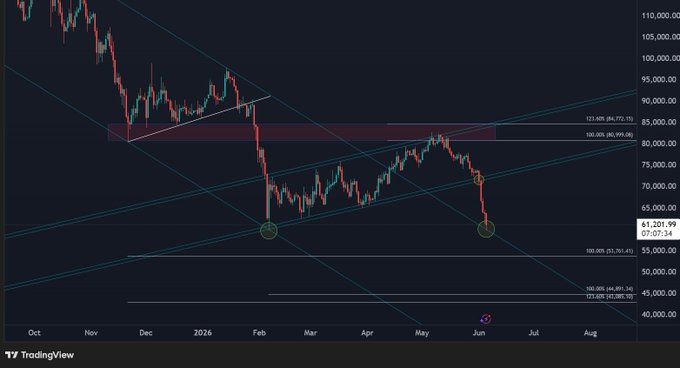Click the 75,000.00 price axis label
The image size is (680, 368).
point(659,165)
